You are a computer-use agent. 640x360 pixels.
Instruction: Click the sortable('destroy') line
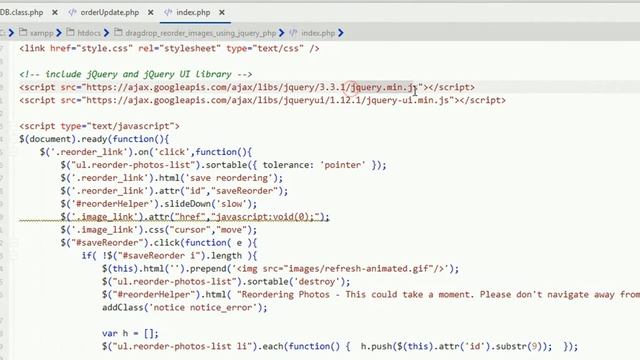tap(226, 282)
